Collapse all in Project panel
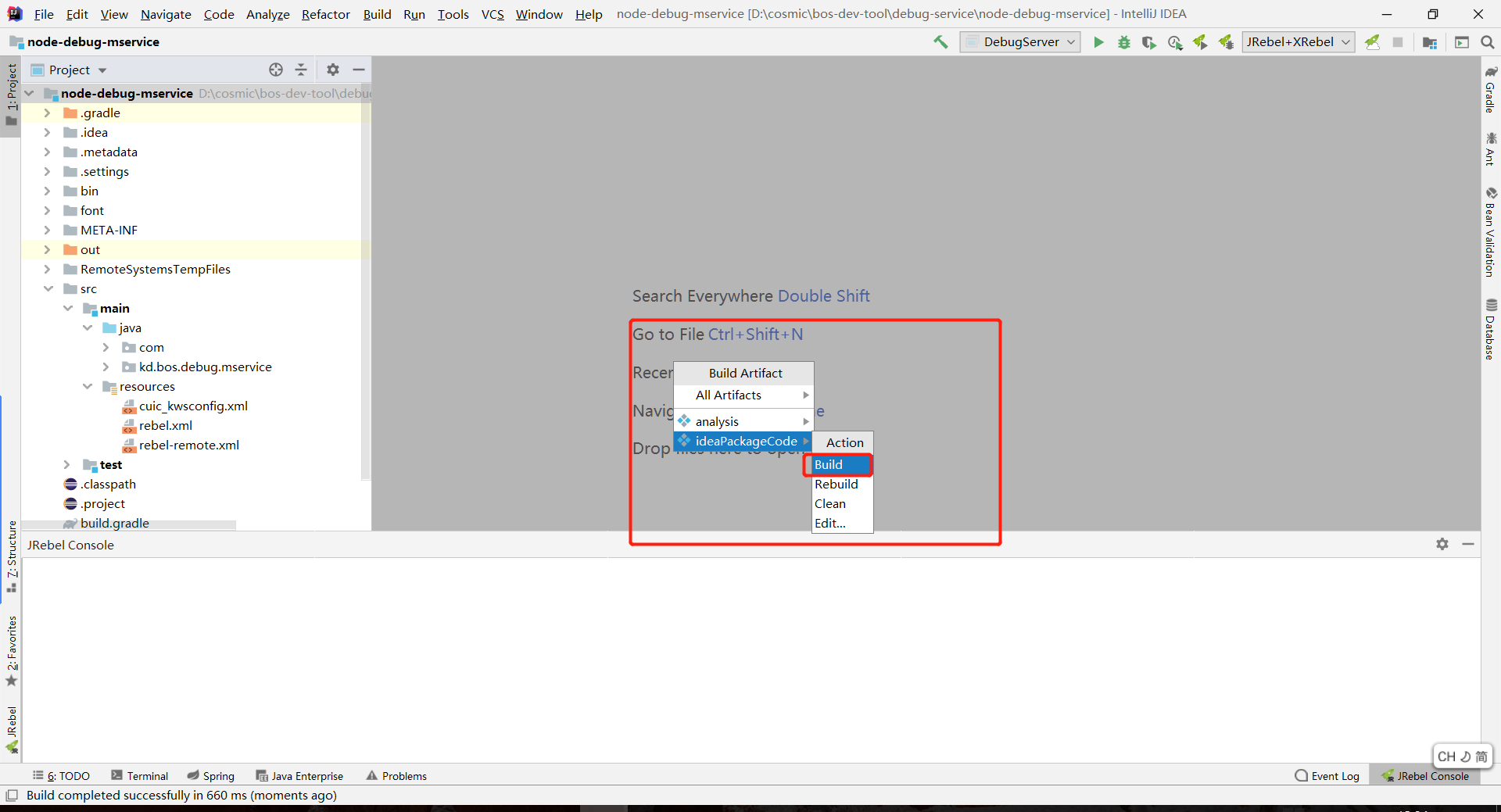 click(x=301, y=70)
